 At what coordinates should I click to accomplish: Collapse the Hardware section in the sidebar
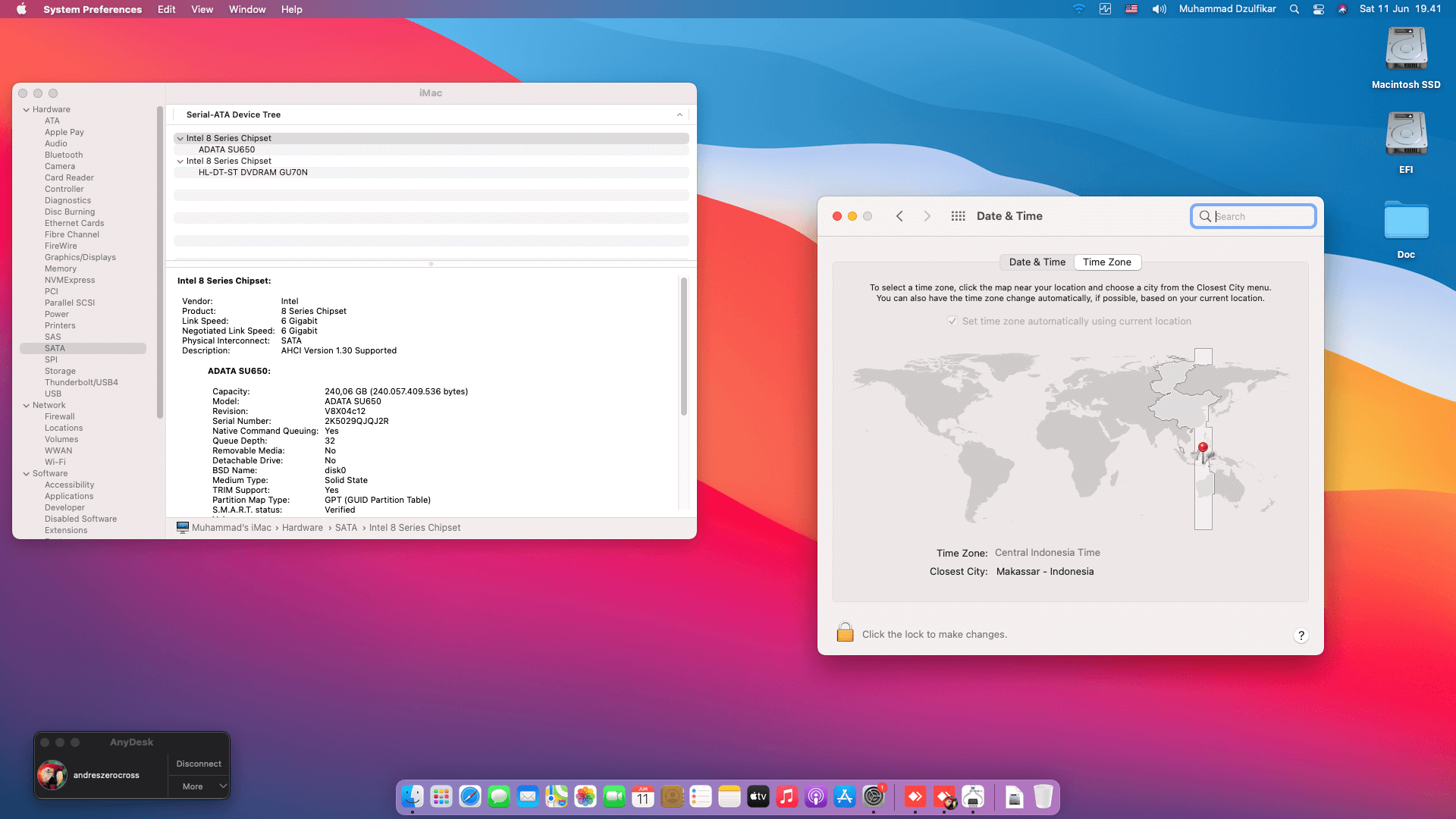coord(27,110)
